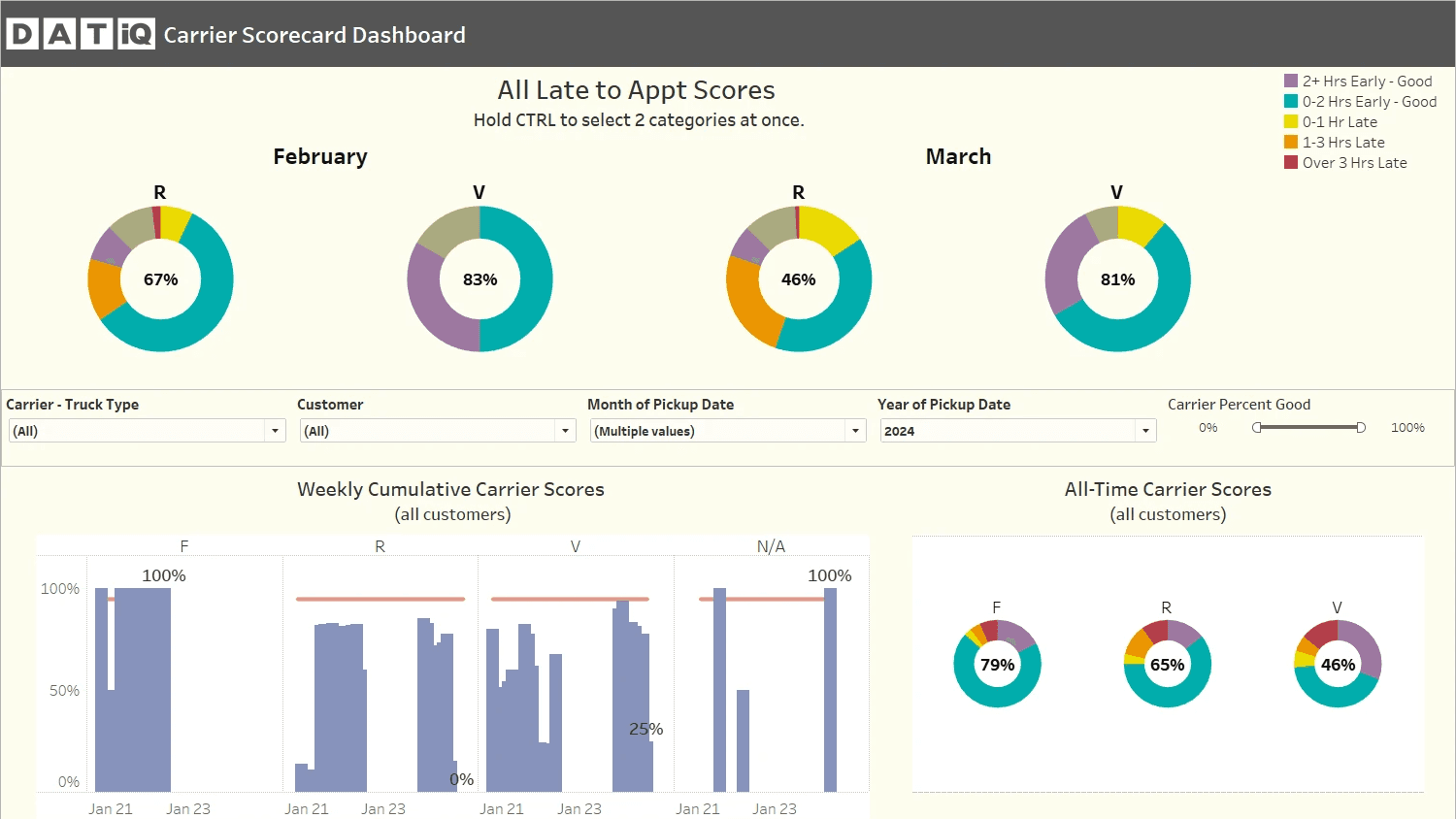Click the Carrier Percent Good slider right handle

(x=1361, y=428)
